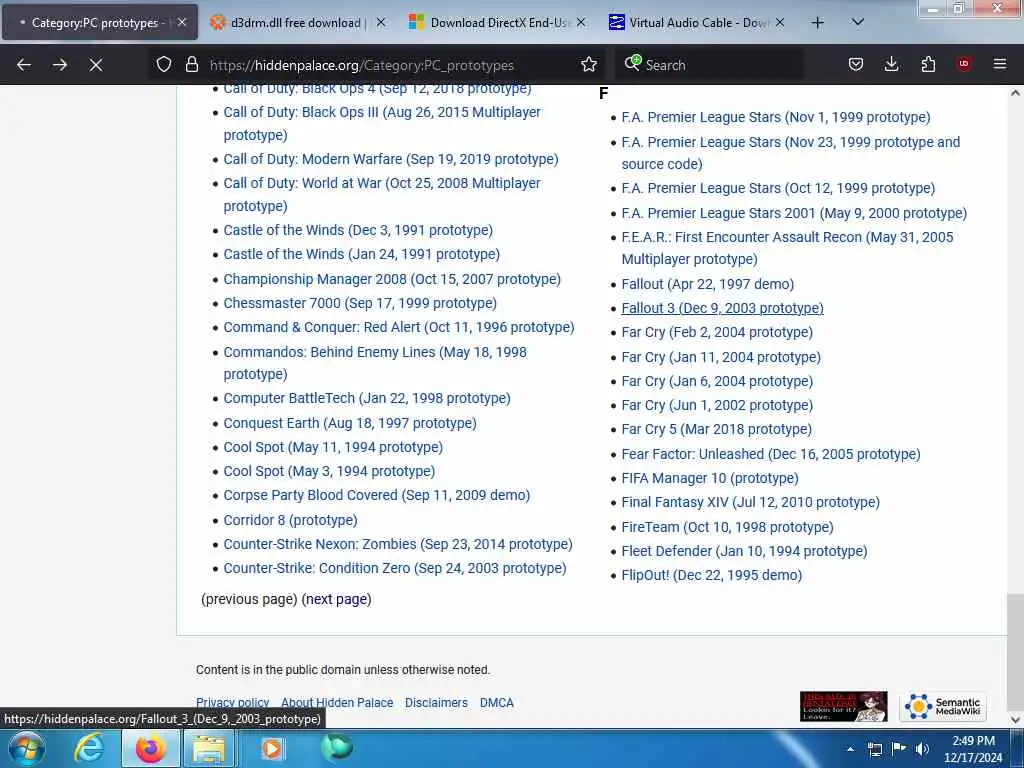Viewport: 1024px width, 768px height.
Task: Go to the next page link
Action: 337,599
